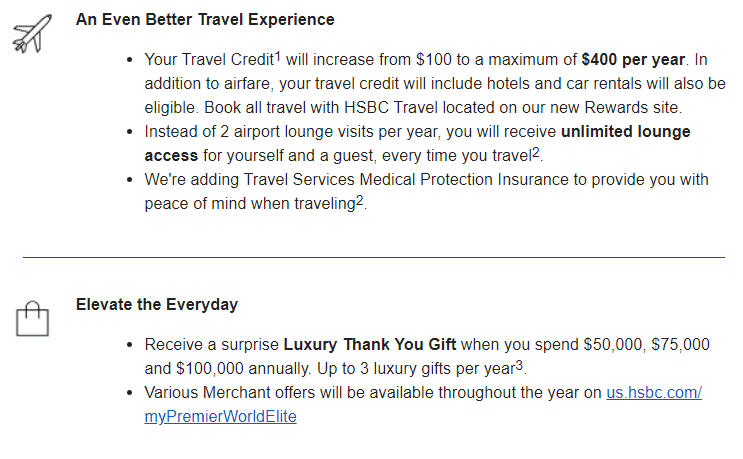743x459 pixels.
Task: Click the red horizontal divider line
Action: pos(374,257)
